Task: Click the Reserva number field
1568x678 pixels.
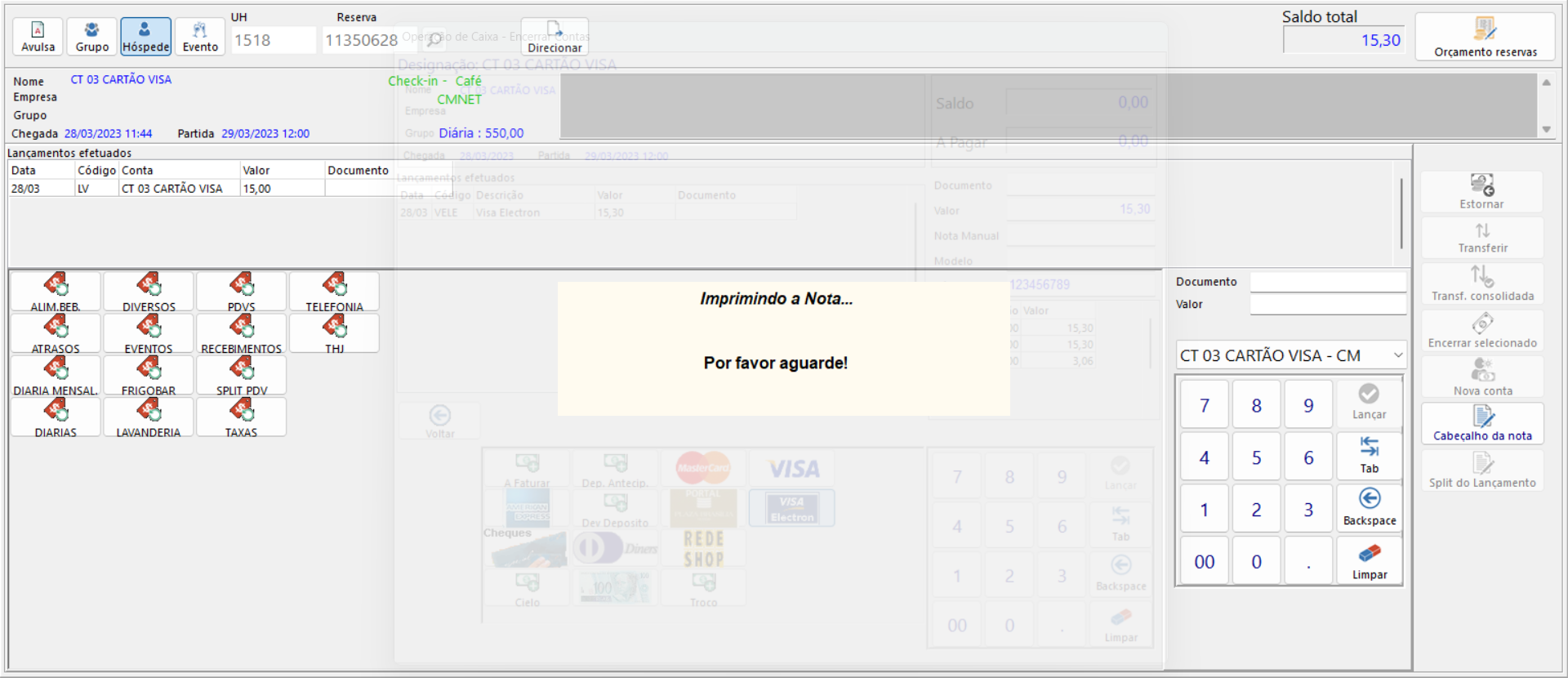Action: [369, 40]
